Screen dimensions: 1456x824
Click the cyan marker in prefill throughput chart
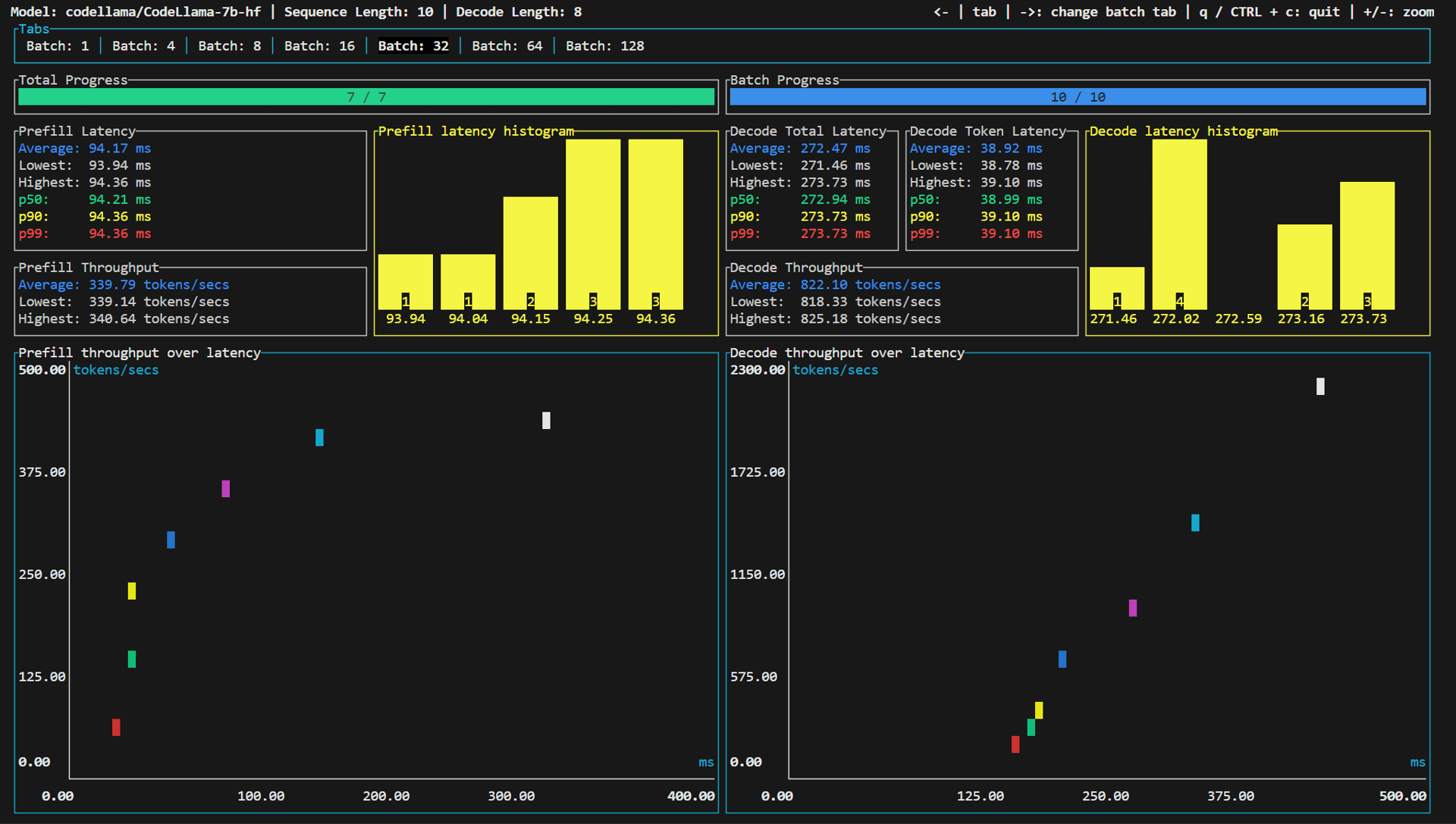pos(319,437)
